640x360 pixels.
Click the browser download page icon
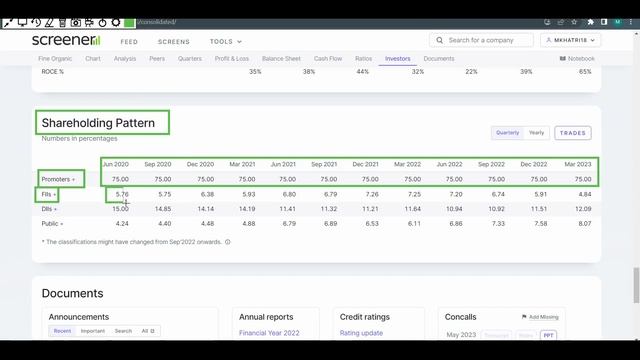[547, 22]
